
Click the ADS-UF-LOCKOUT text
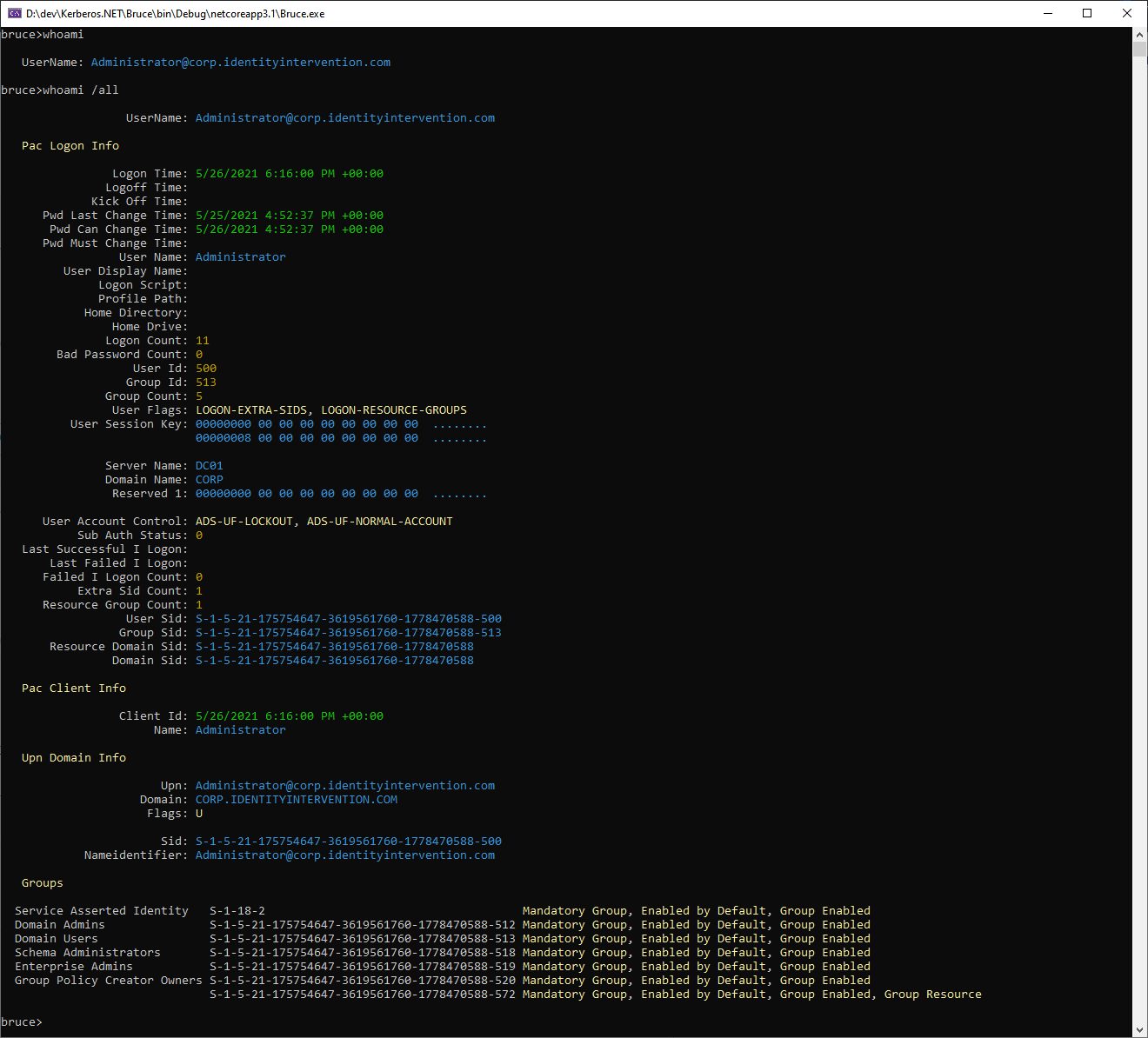pyautogui.click(x=244, y=522)
